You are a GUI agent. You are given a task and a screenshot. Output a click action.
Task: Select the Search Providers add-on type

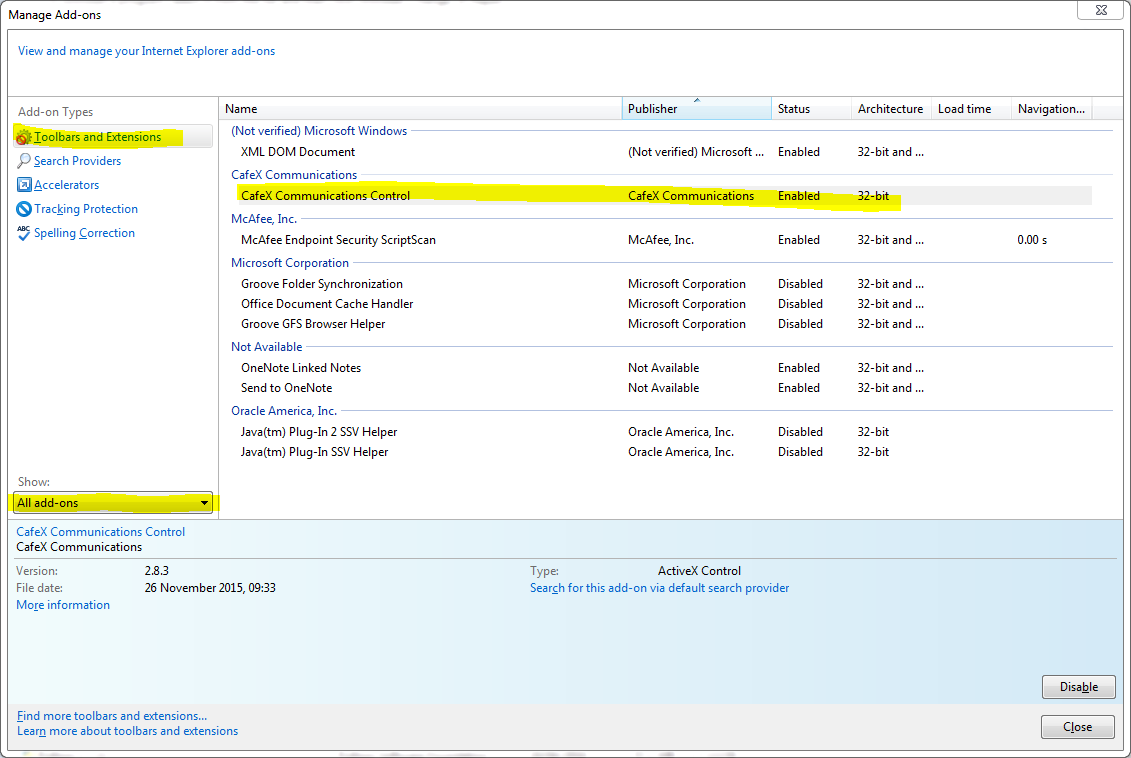77,161
